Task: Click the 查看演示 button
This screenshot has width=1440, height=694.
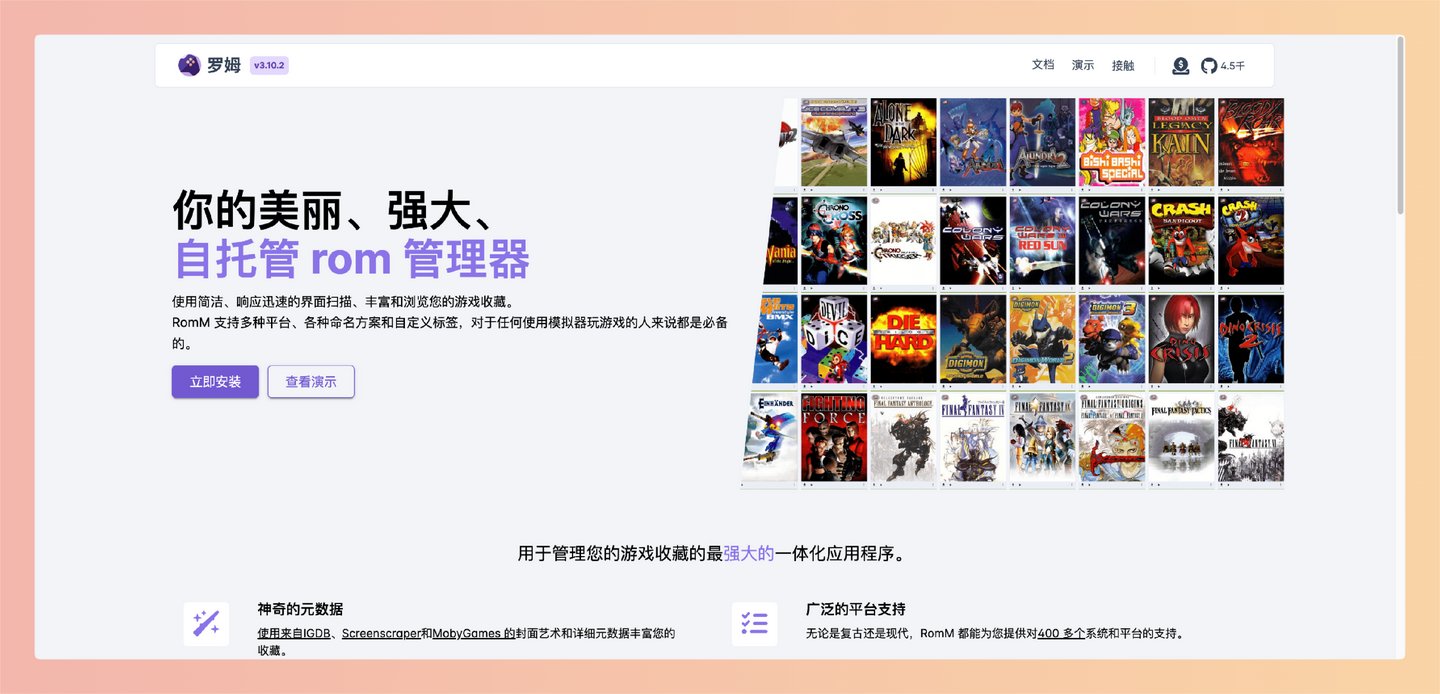Action: tap(310, 381)
